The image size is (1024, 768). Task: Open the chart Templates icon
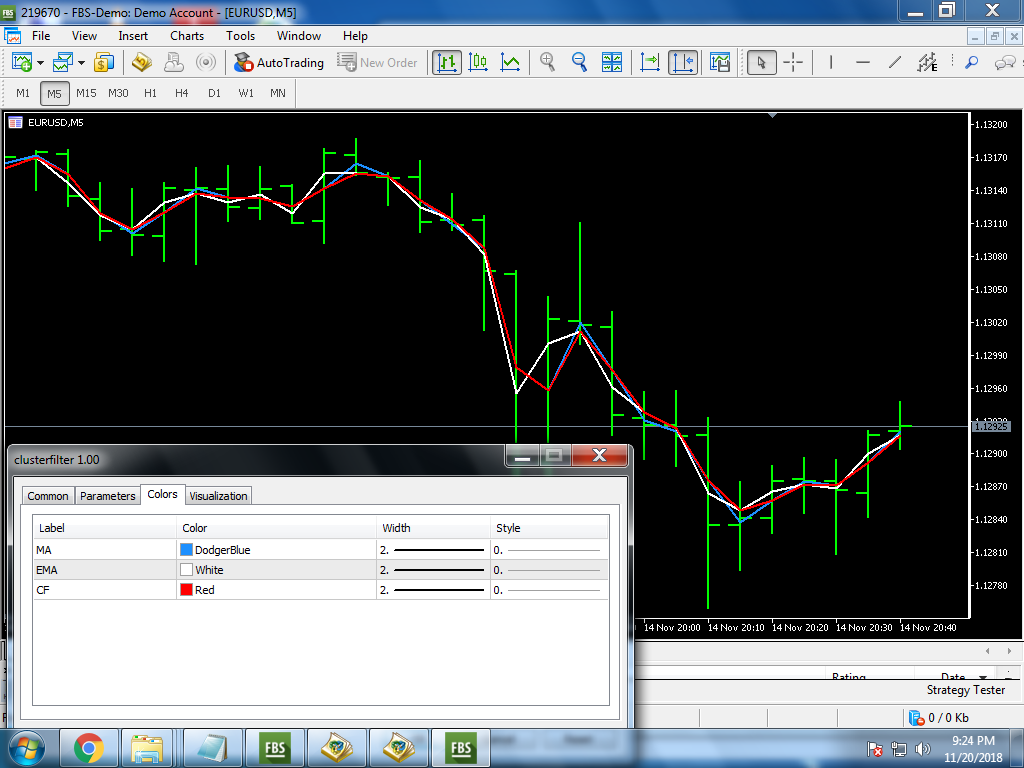coord(720,63)
